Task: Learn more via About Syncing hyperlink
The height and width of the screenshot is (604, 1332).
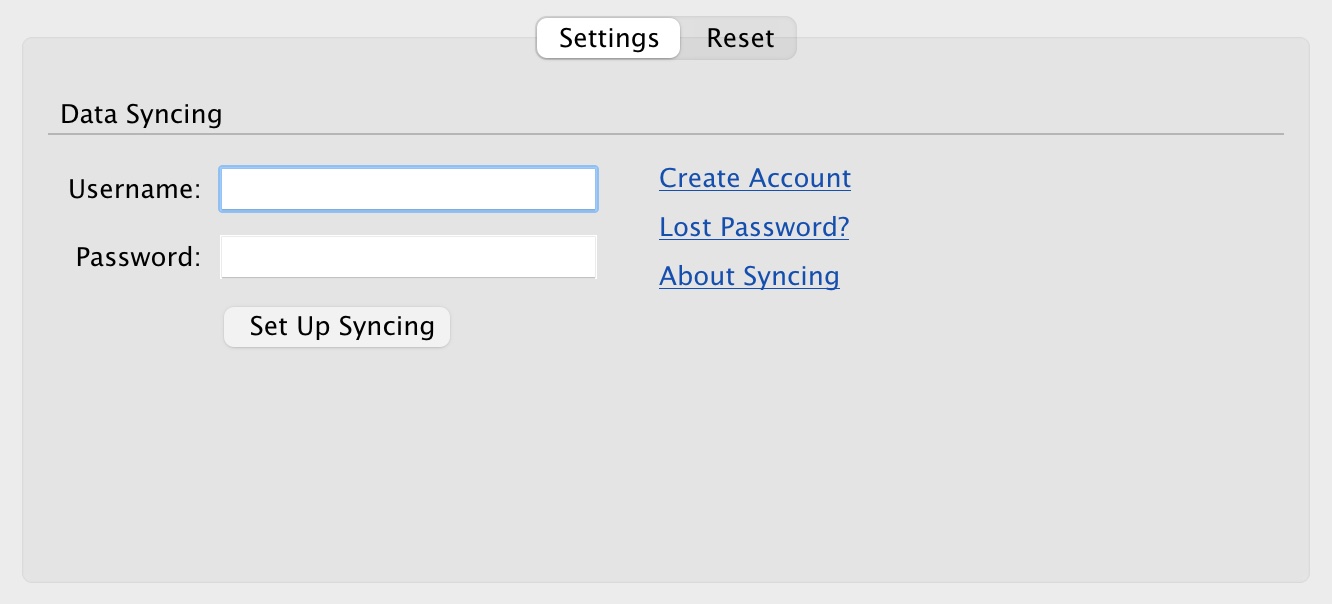Action: tap(749, 276)
